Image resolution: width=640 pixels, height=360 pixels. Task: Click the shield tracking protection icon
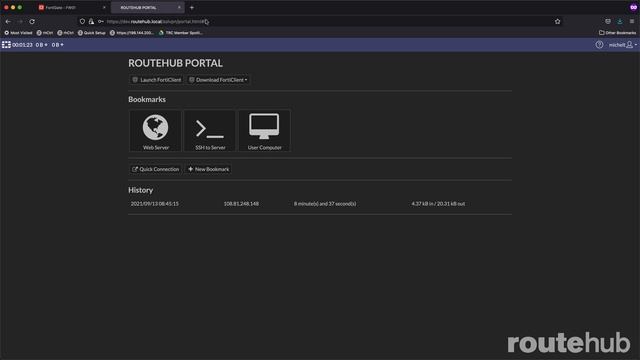coord(82,21)
